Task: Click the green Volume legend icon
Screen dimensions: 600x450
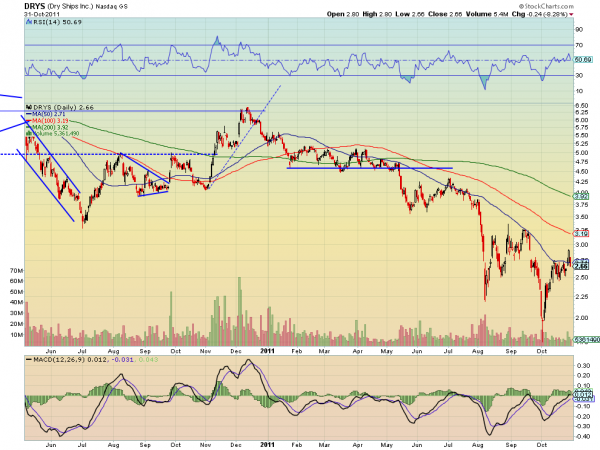Action: tap(29, 133)
